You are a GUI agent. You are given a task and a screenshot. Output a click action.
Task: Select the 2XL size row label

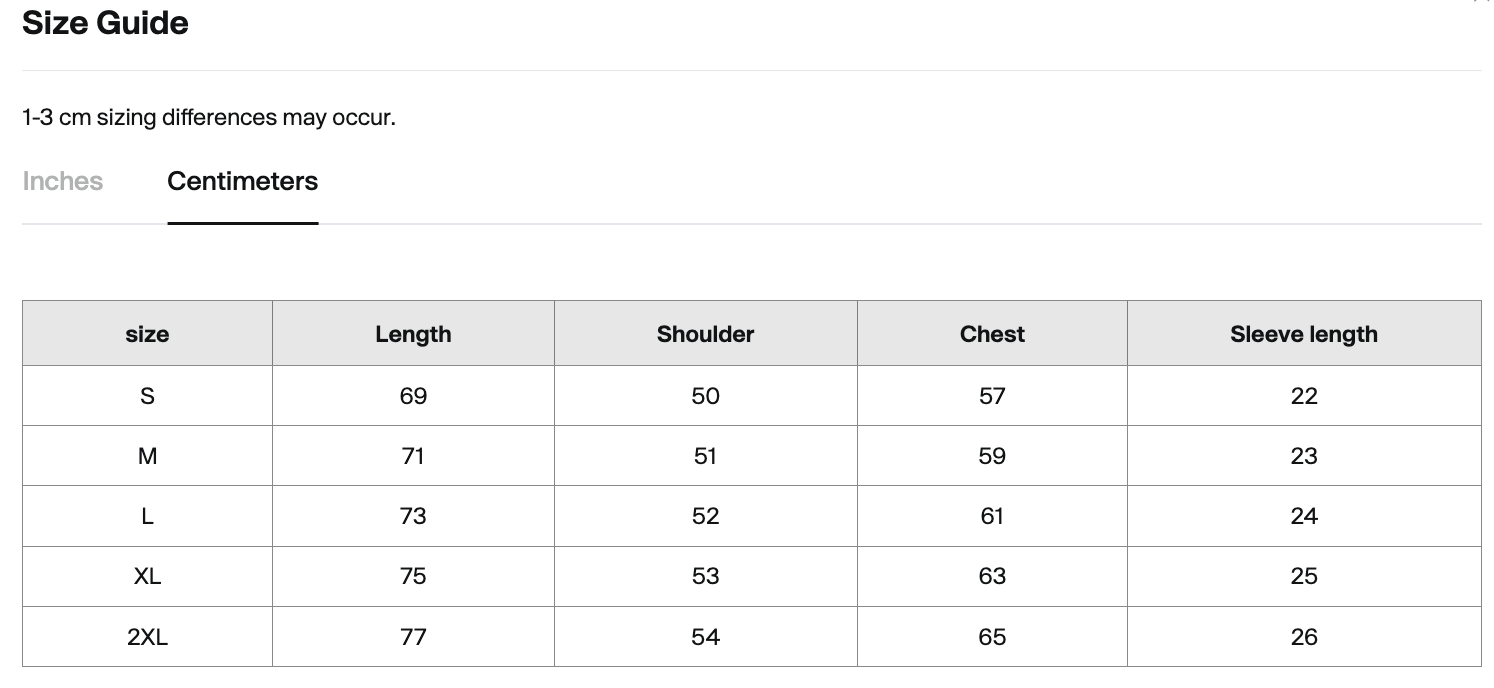[147, 637]
